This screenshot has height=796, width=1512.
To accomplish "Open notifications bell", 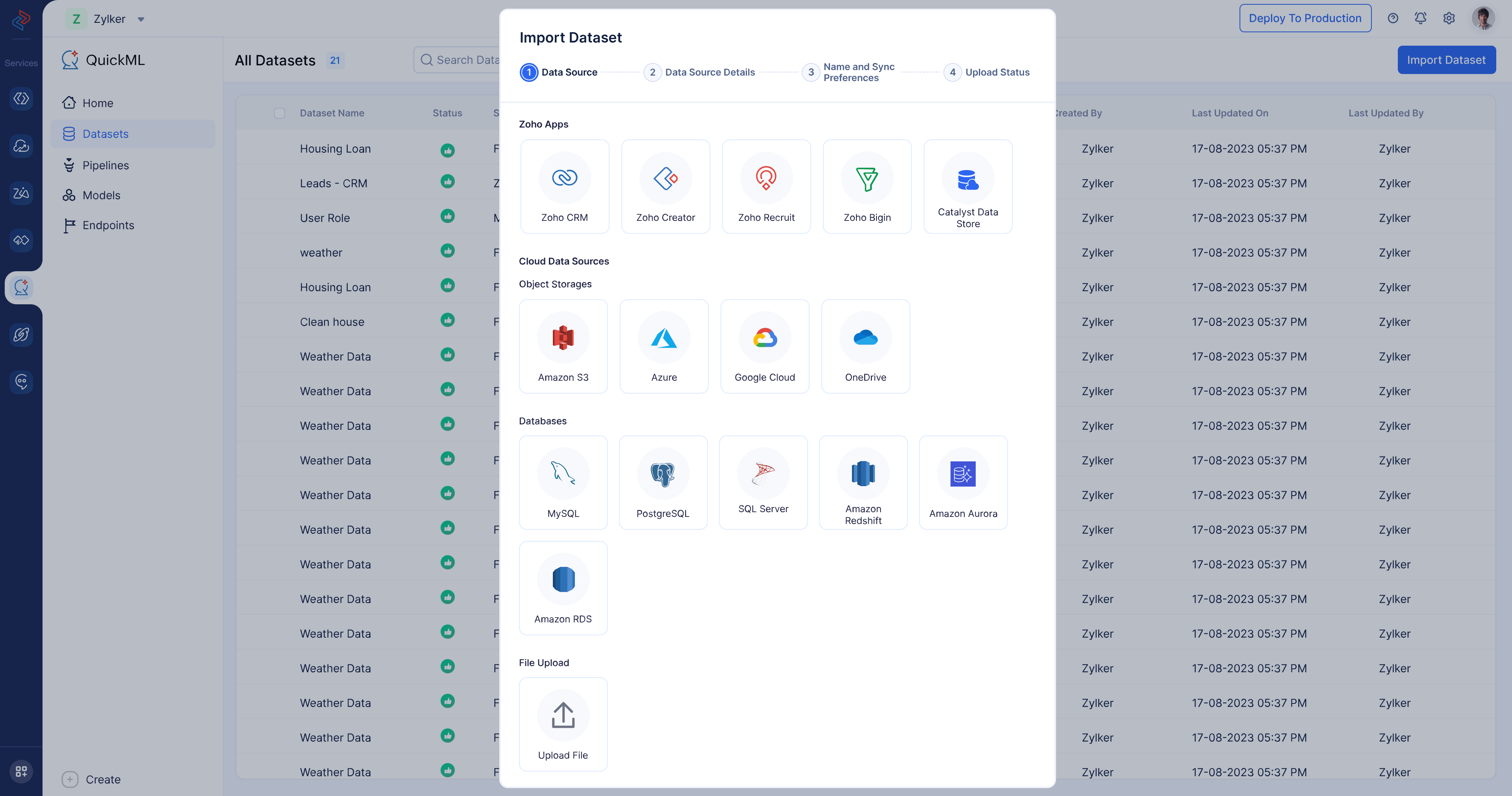I will pos(1420,18).
